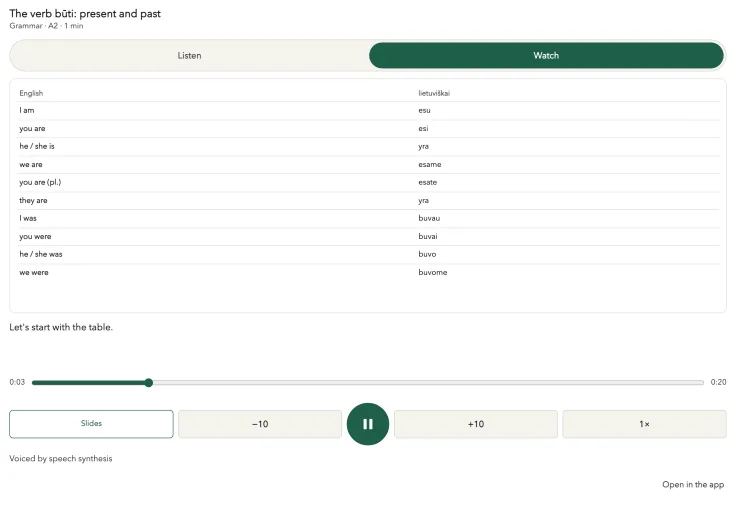Viewport: 736px width, 512px height.
Task: Click the "Open in the app" link
Action: click(693, 484)
